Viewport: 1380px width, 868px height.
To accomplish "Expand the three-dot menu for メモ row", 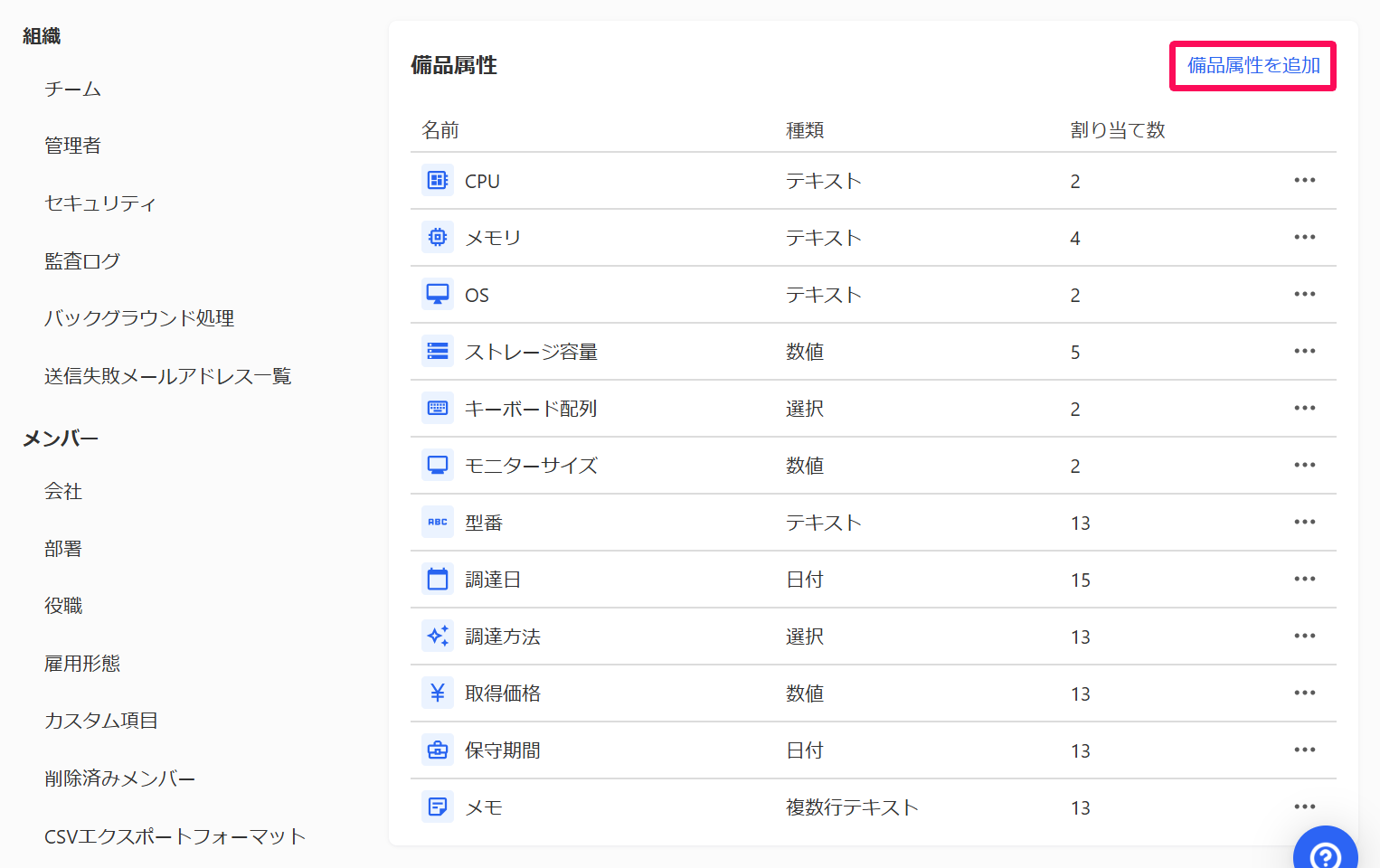I will (1304, 807).
